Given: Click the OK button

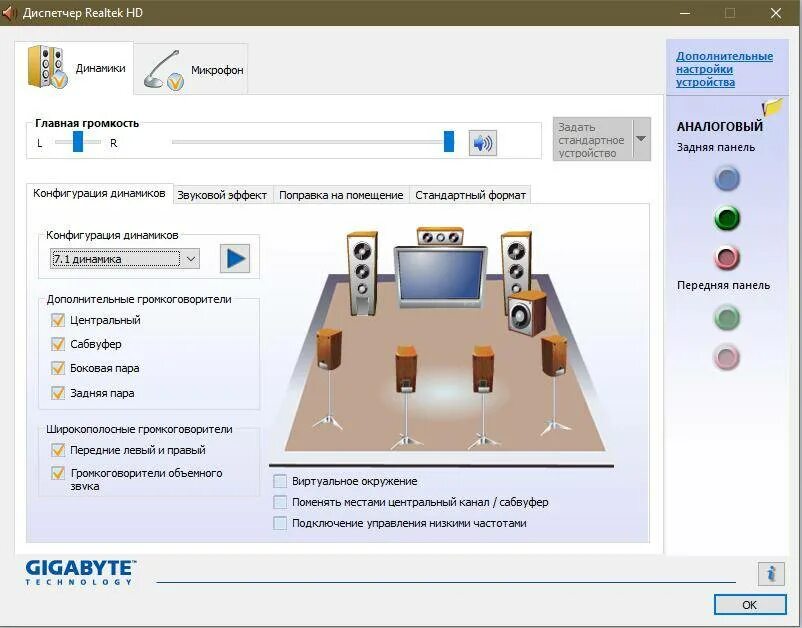Looking at the screenshot, I should [x=750, y=604].
